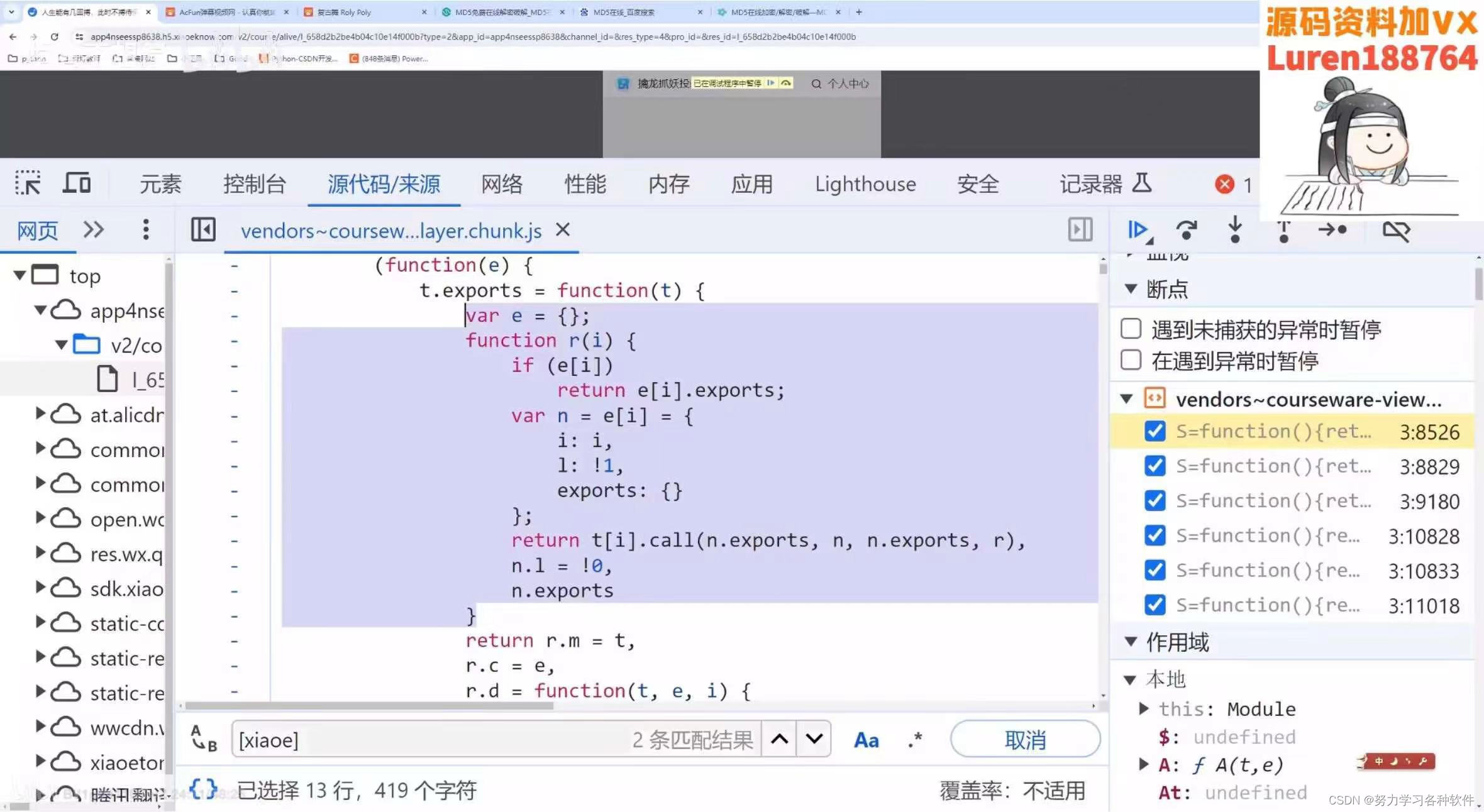This screenshot has width=1484, height=812.
Task: Switch to the 网络 network tab
Action: click(501, 184)
